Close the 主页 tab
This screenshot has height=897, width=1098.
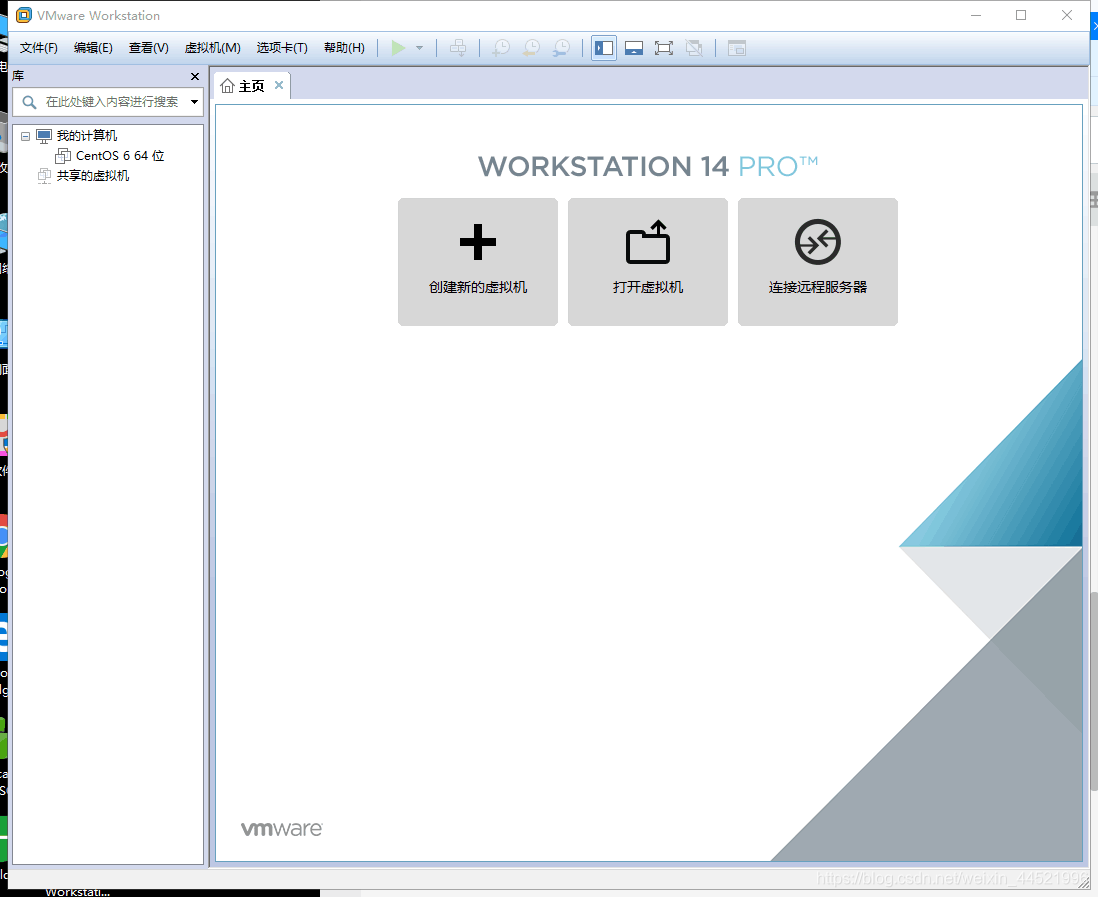pos(279,85)
